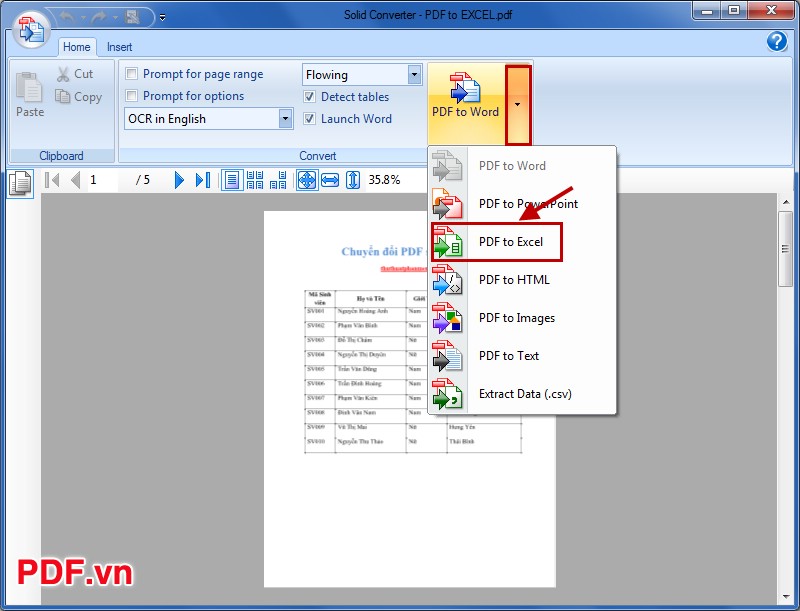Click the Copy icon in Clipboard group
The width and height of the screenshot is (800, 611).
click(x=62, y=96)
